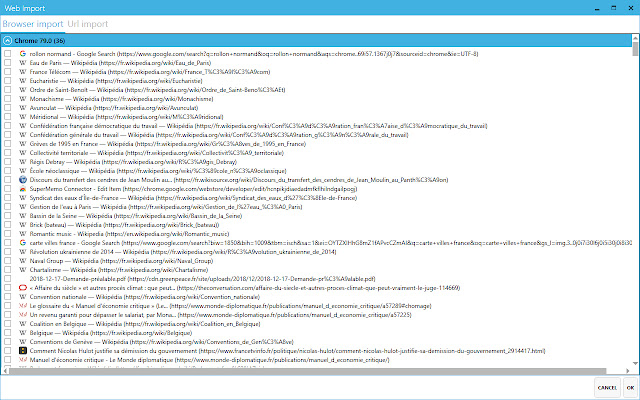The height and width of the screenshot is (400, 640).
Task: Click Wikipedia icon beside Chartalisme
Action: pos(23,269)
